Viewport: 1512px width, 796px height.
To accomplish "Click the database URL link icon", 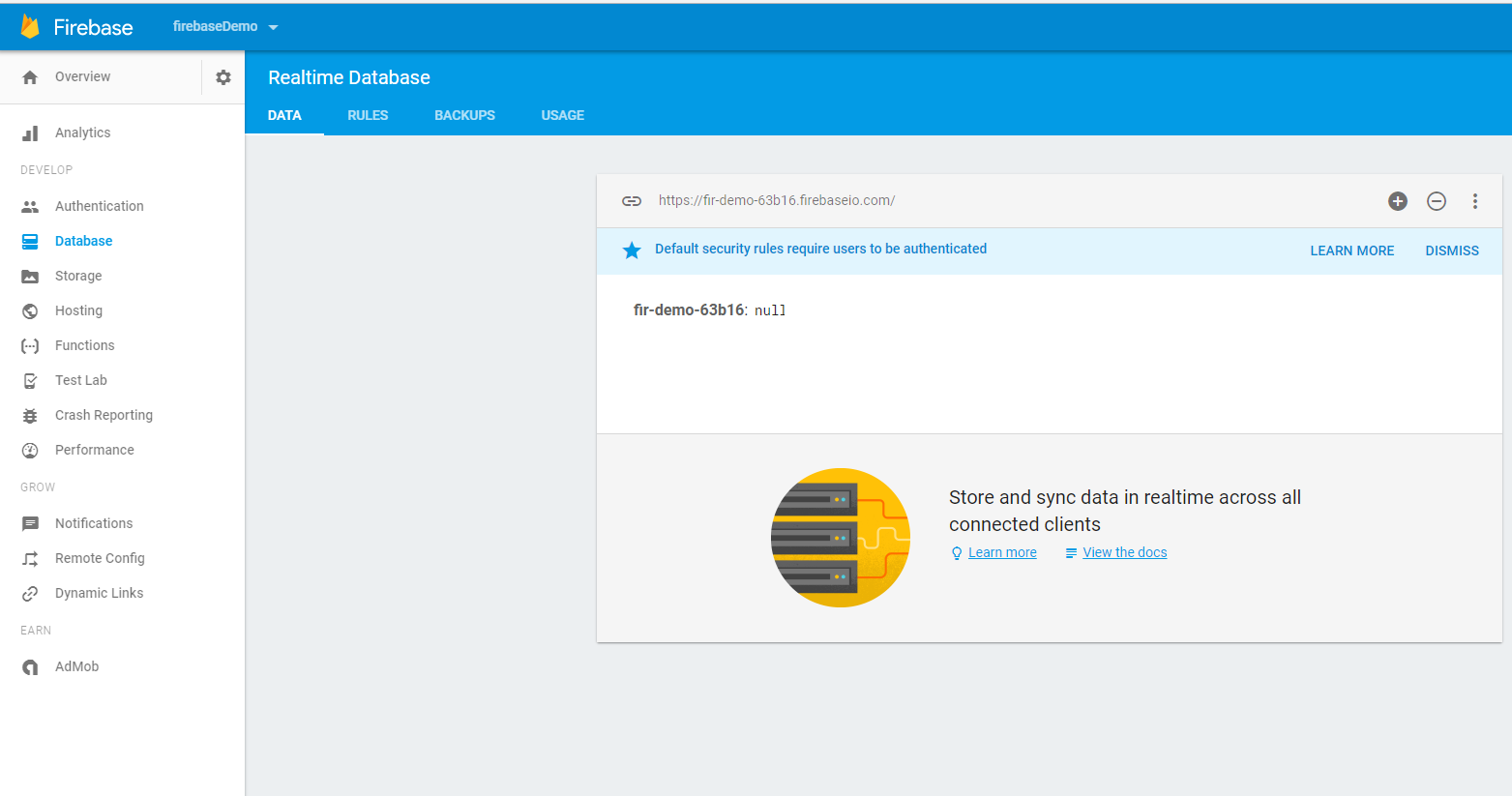I will (x=632, y=201).
